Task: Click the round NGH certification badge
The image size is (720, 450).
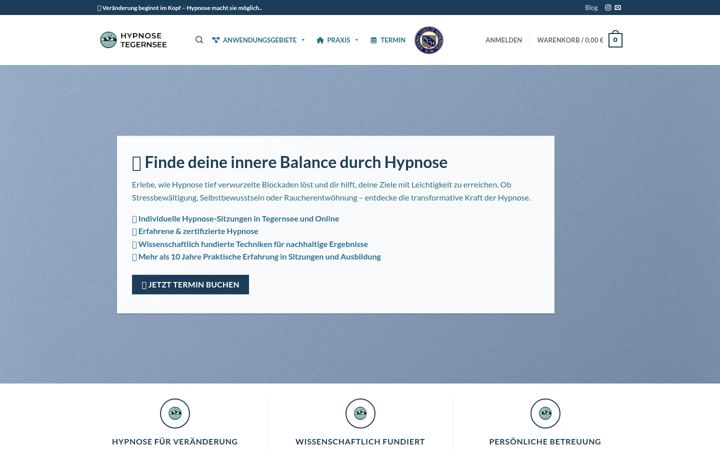Action: click(429, 40)
